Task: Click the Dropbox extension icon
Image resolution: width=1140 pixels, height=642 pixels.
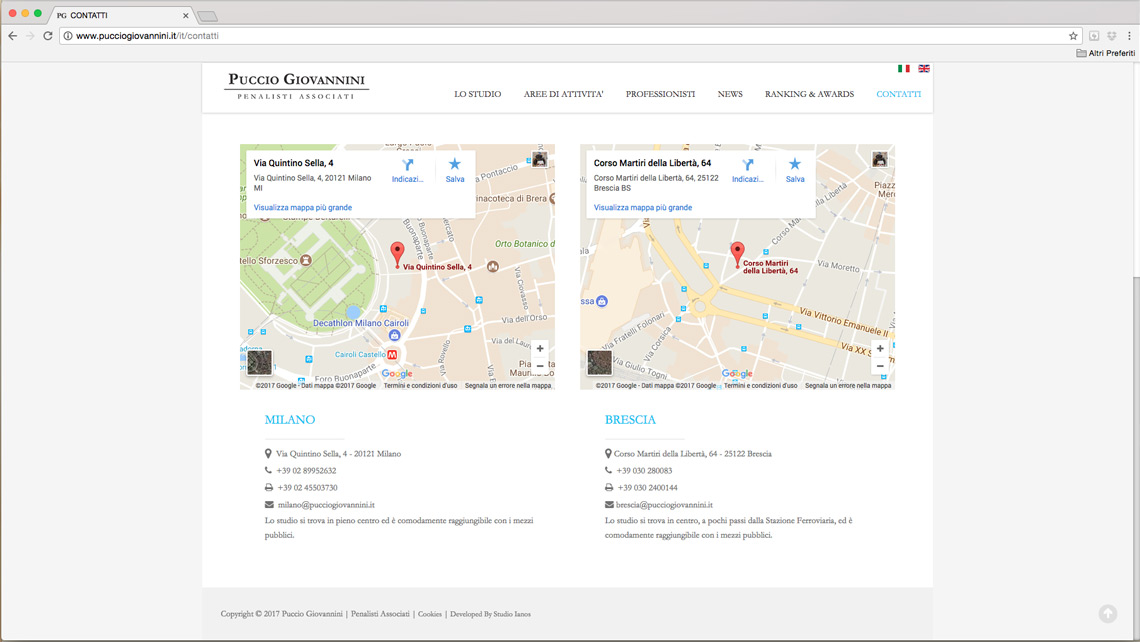Action: coord(1112,36)
